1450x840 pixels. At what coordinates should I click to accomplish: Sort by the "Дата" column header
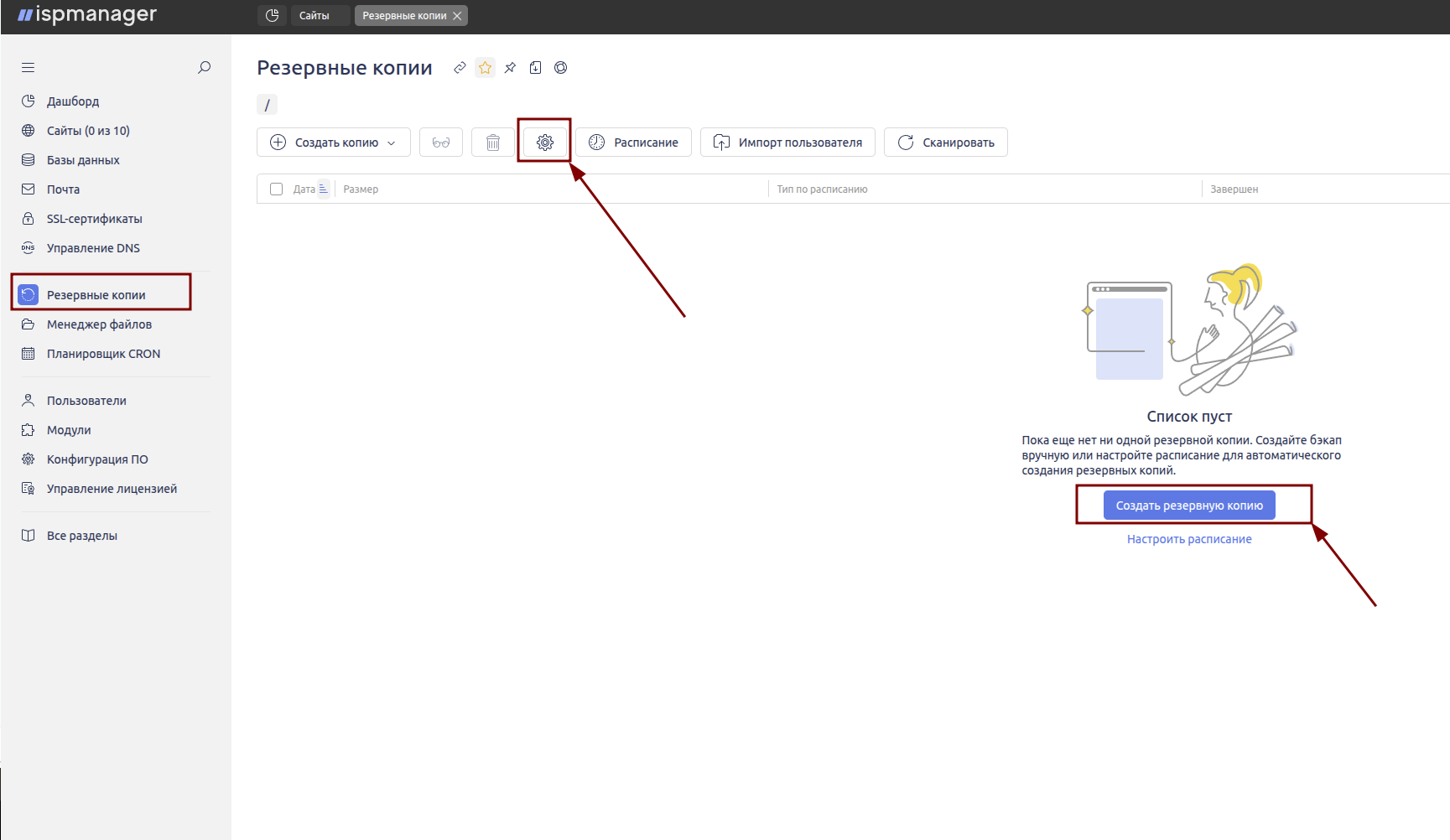(x=304, y=189)
